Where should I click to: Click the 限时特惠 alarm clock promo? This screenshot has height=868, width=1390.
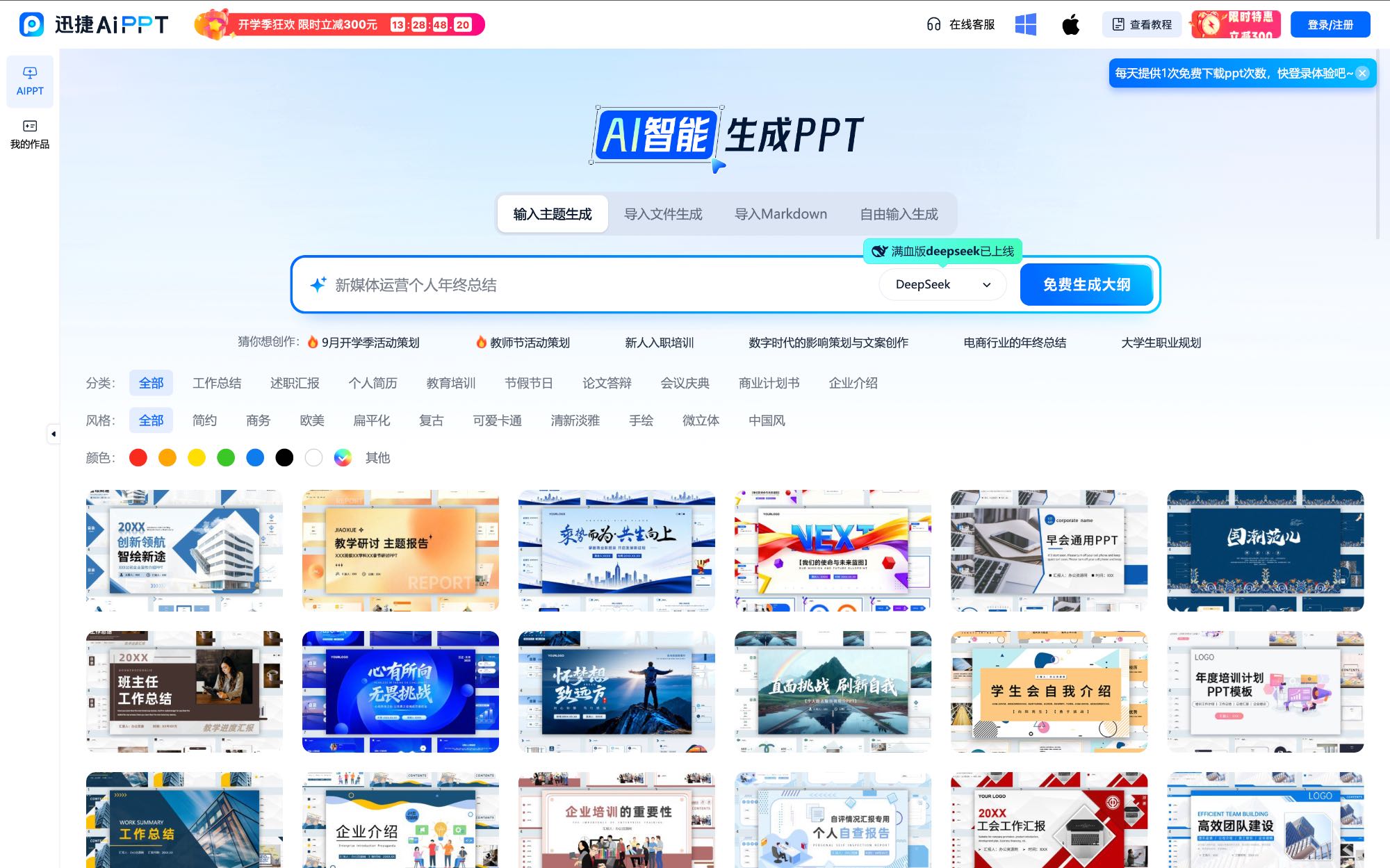1236,25
